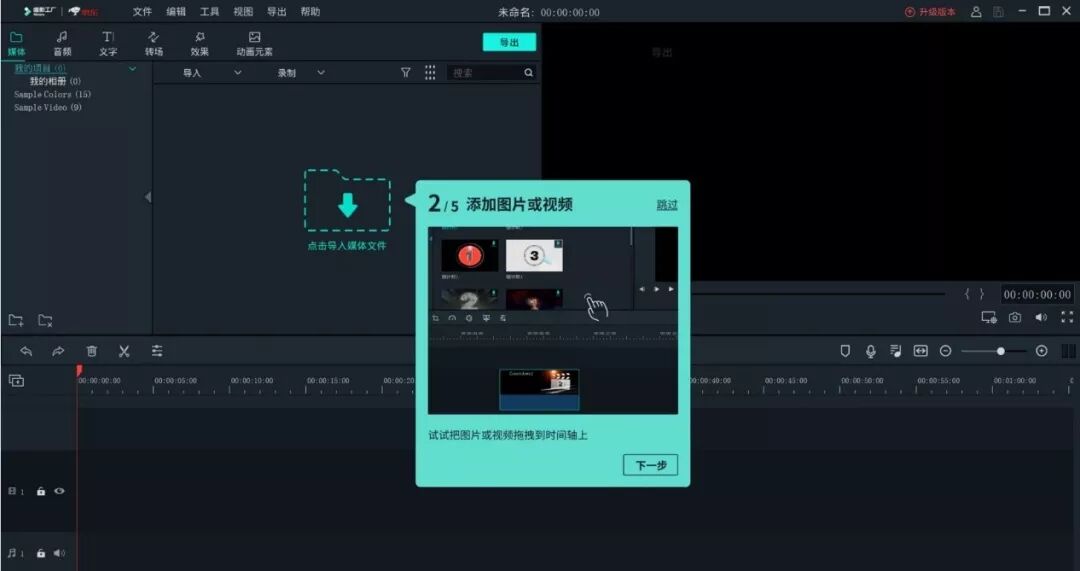Screen dimensions: 1080x571
Task: Open the audio mixer note icon
Action: [895, 351]
